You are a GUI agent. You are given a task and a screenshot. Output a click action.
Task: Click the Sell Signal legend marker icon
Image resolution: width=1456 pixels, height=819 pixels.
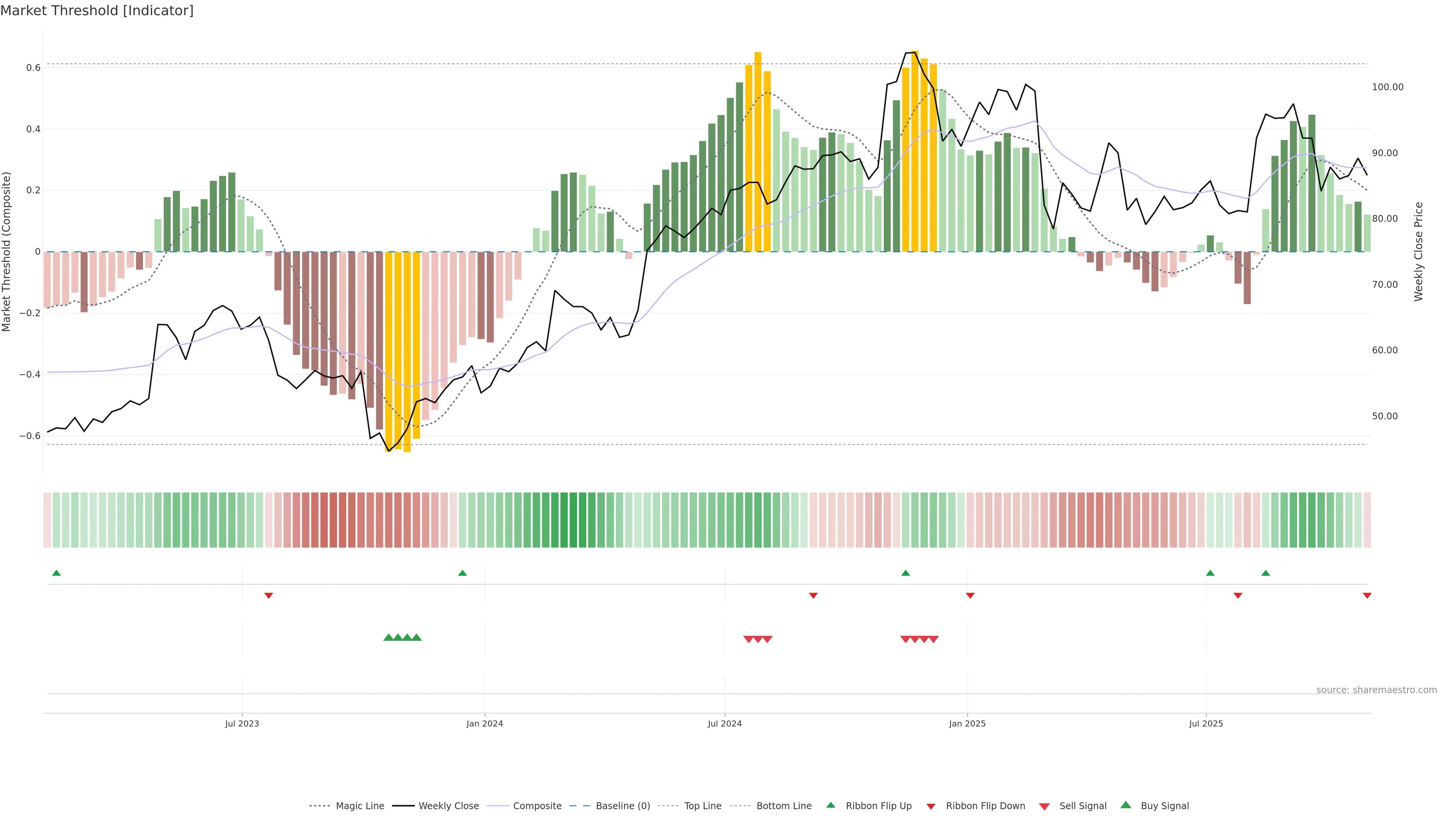pyautogui.click(x=1044, y=806)
